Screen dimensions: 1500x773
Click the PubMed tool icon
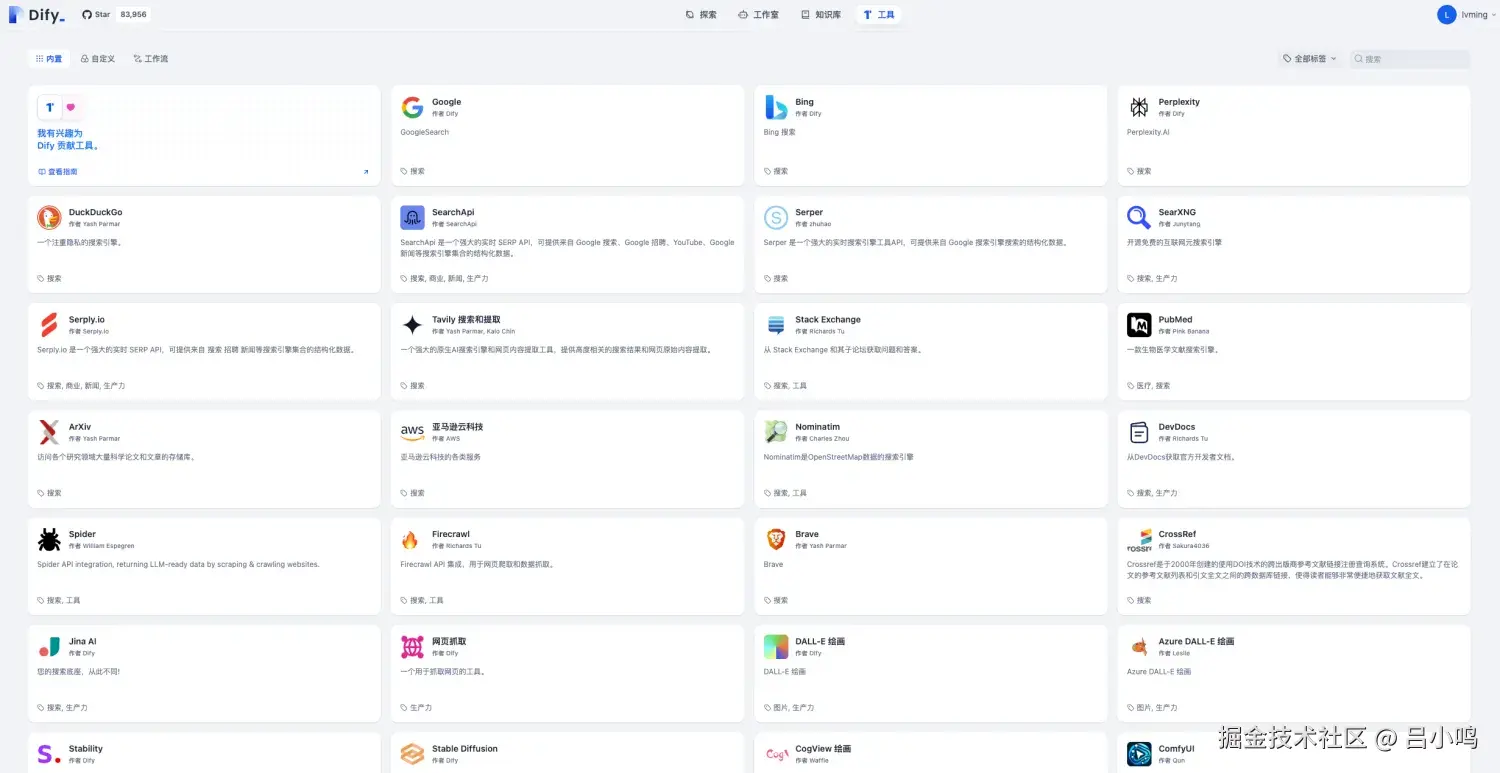point(1139,325)
